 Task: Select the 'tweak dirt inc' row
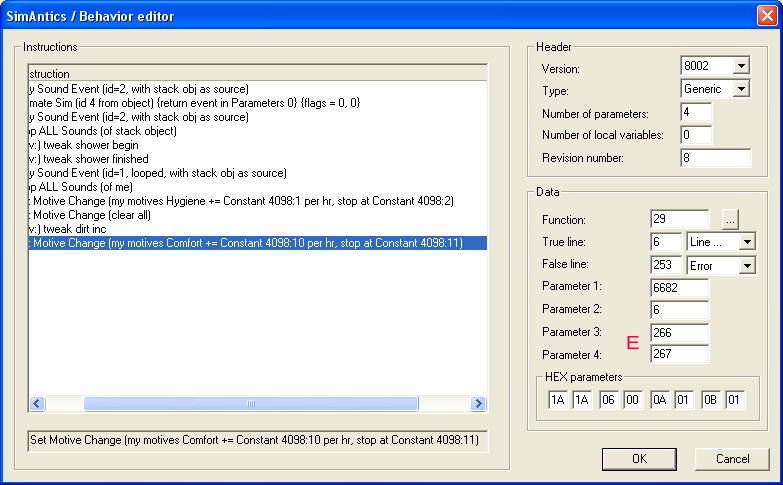point(258,229)
